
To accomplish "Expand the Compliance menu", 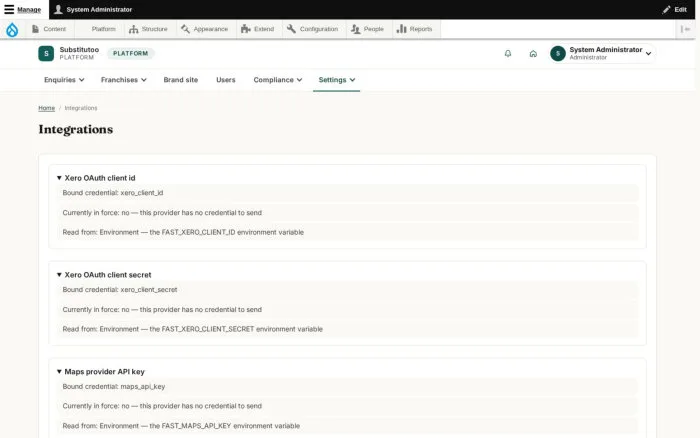I will click(278, 80).
